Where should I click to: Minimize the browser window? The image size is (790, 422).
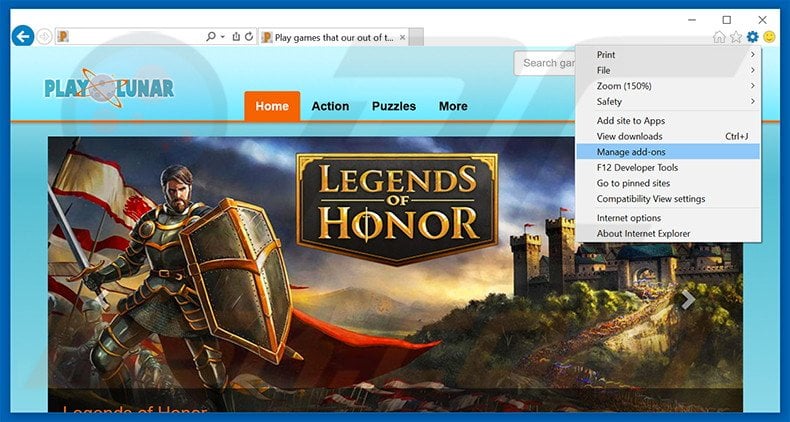click(692, 20)
